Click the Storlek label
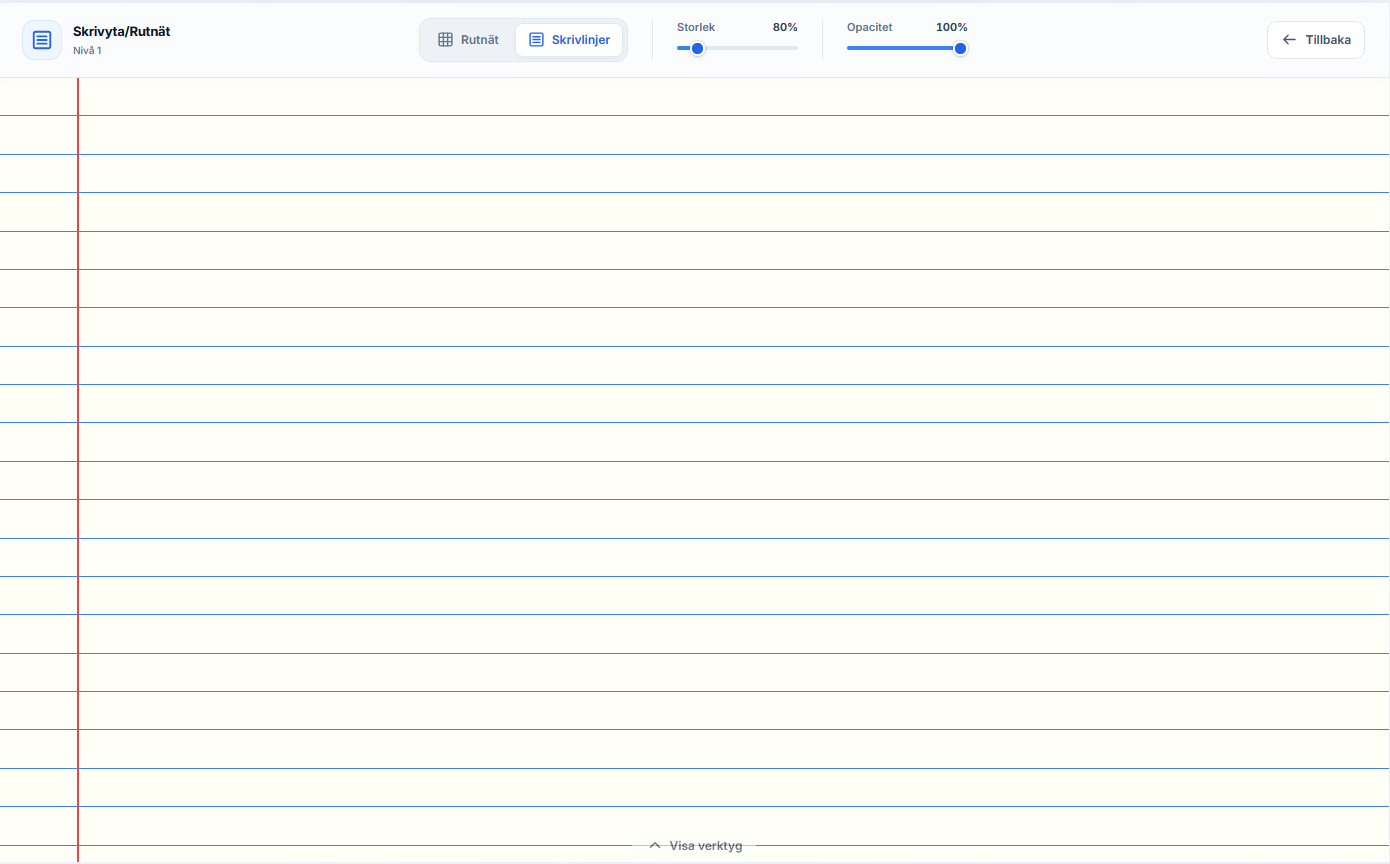Screen dimensions: 1390x864 click(x=696, y=27)
